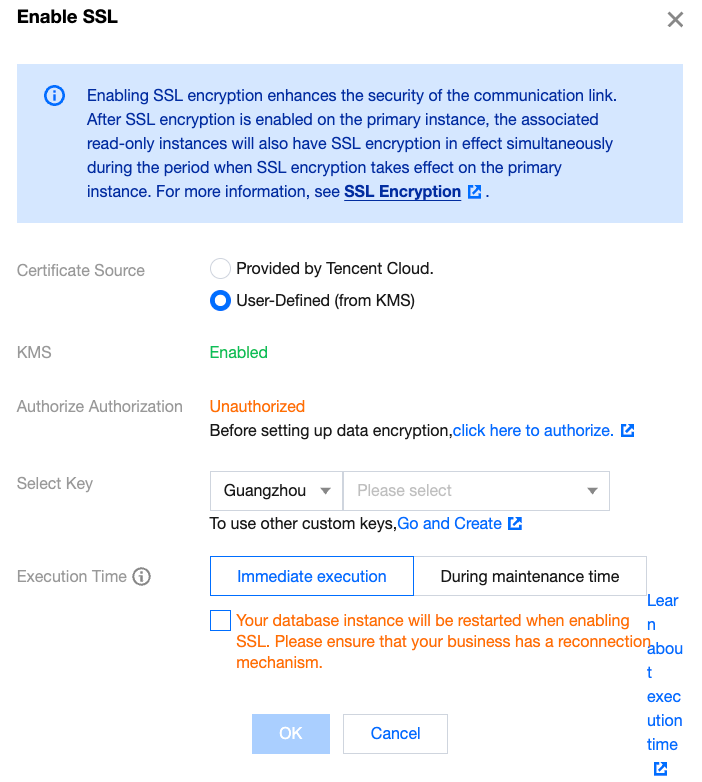The width and height of the screenshot is (702, 782).
Task: Select Provided by Tencent Cloud radio option
Action: [220, 269]
